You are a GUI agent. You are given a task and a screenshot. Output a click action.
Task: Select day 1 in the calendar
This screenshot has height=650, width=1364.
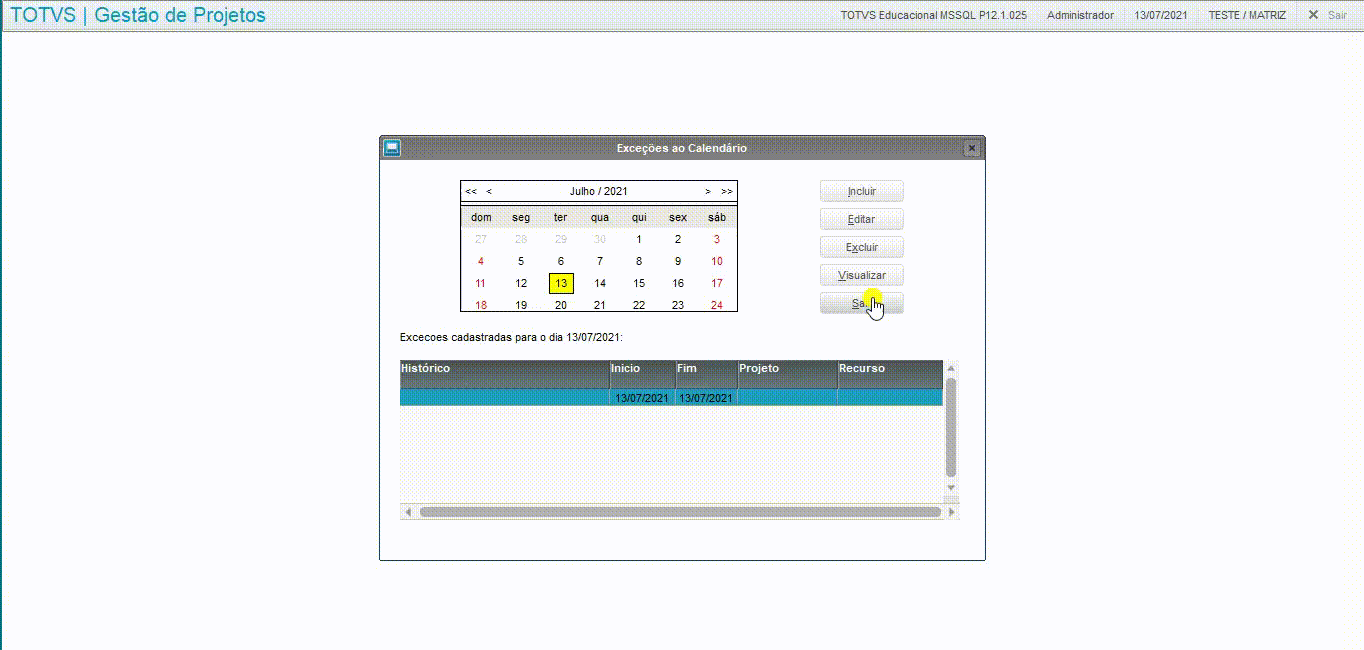click(x=639, y=239)
